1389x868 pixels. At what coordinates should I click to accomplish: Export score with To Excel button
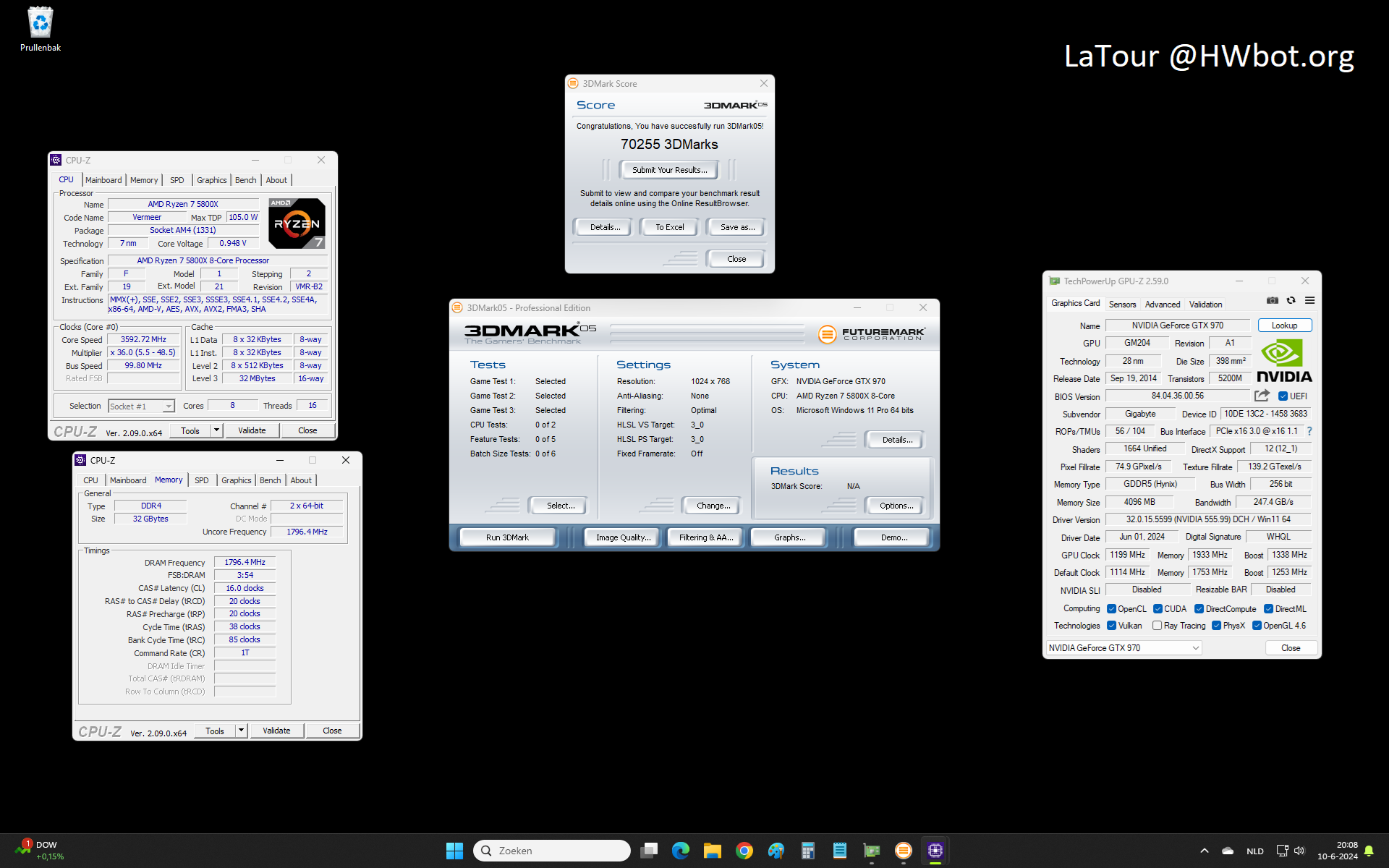pos(669,227)
